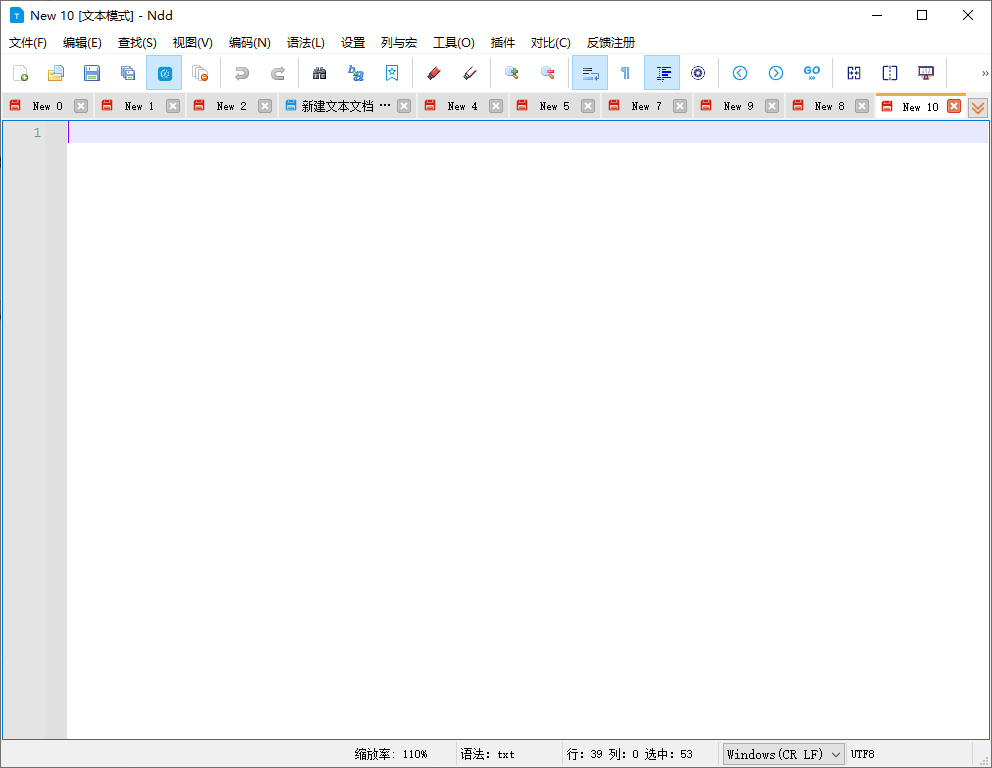Click the monitor presentation toolbar icon

[x=926, y=73]
